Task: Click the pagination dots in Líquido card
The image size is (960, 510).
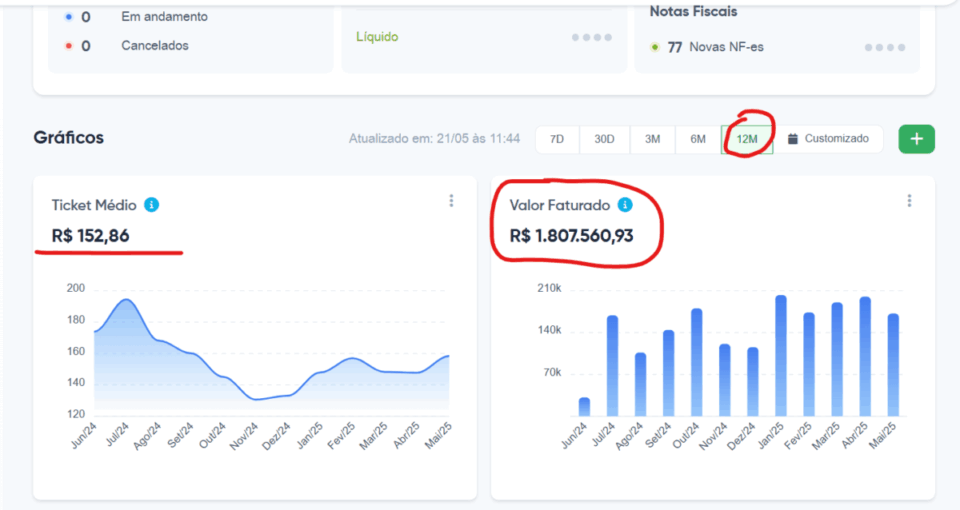Action: point(591,37)
